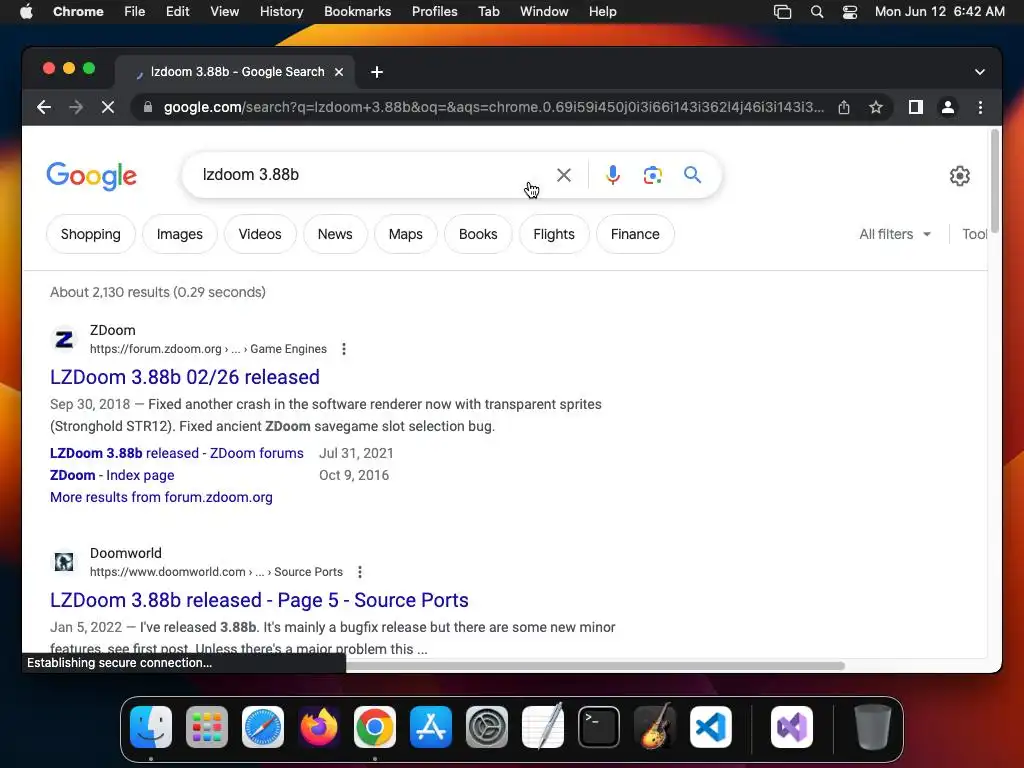Open Terminal from the Dock

tap(599, 727)
